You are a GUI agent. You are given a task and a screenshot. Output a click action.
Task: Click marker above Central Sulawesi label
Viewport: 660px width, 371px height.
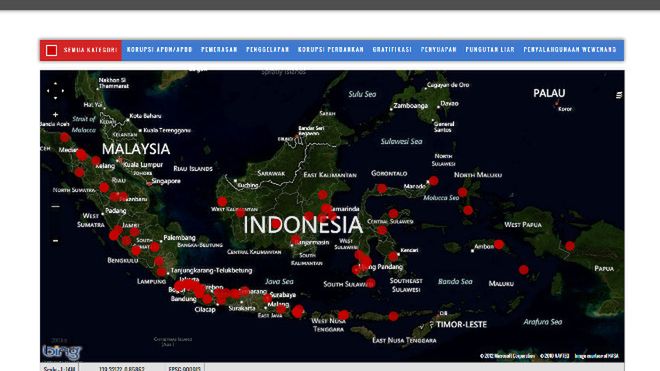coord(393,214)
